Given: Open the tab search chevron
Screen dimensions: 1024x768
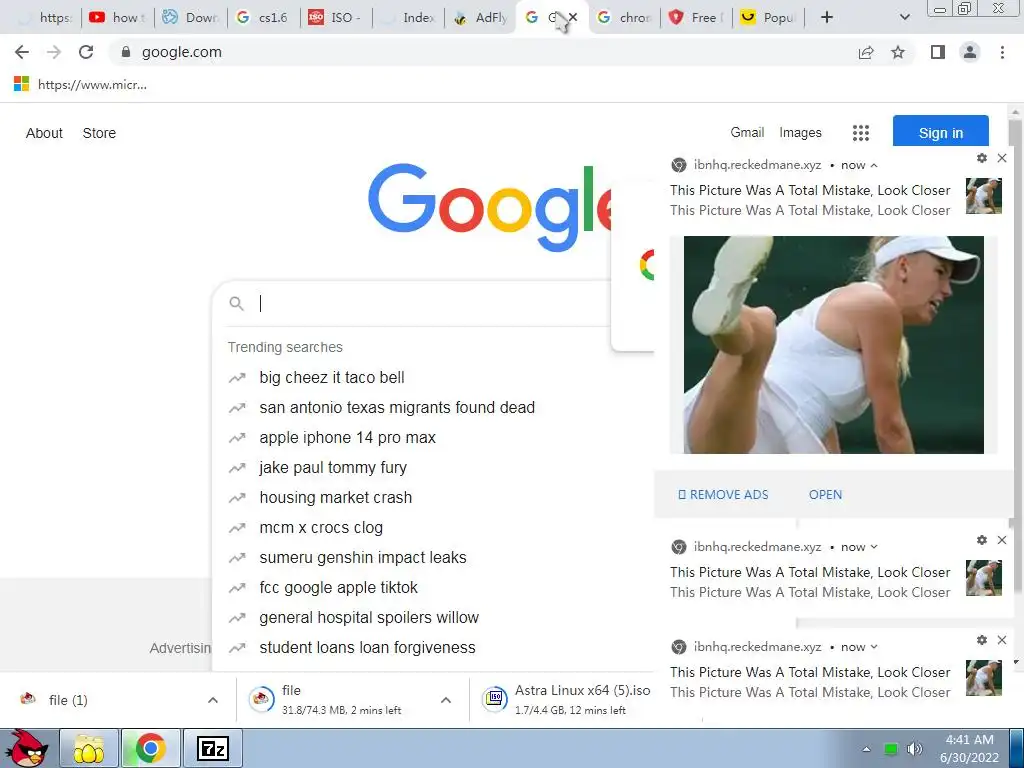Looking at the screenshot, I should (904, 18).
